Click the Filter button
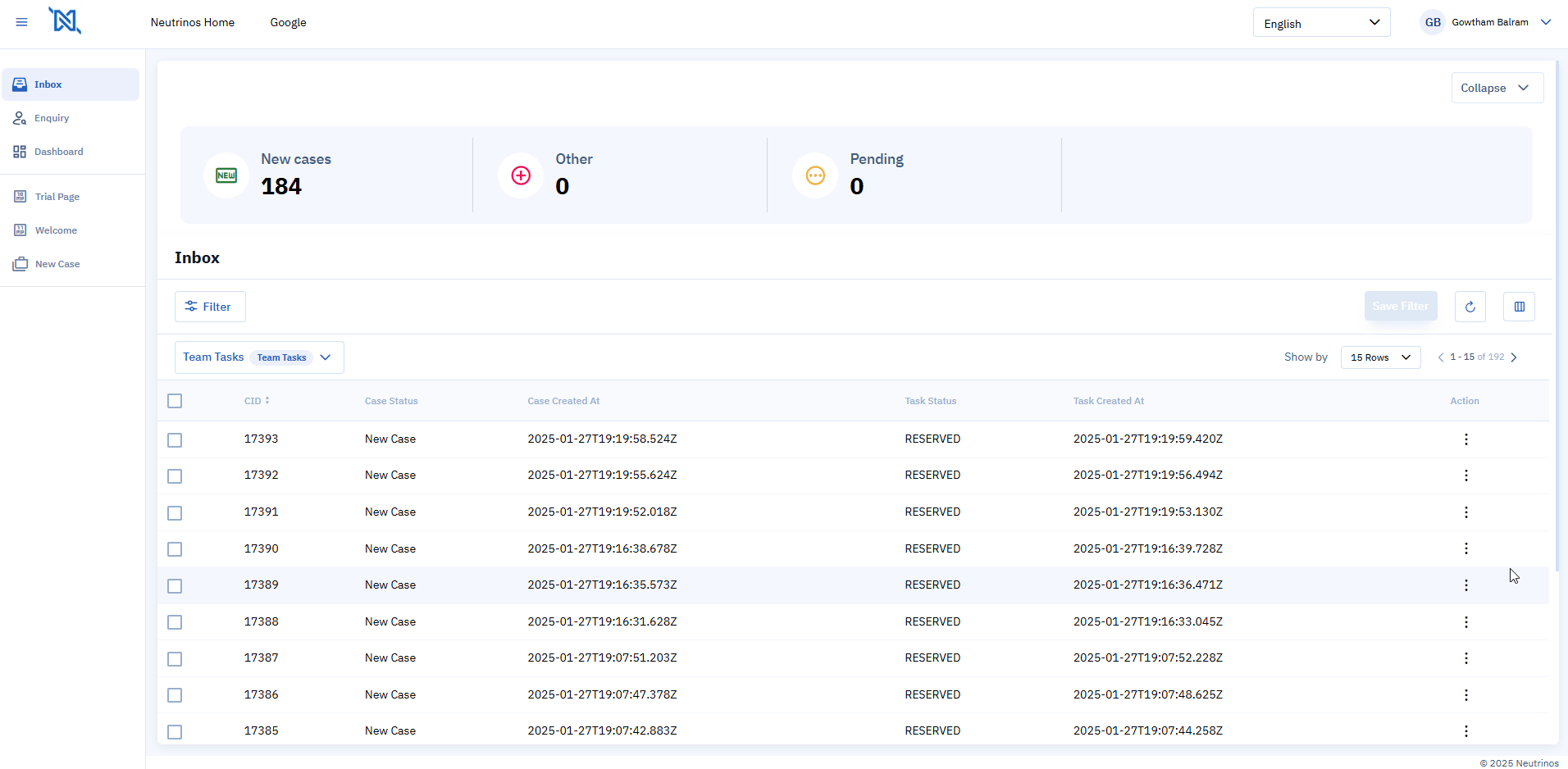 pyautogui.click(x=210, y=307)
